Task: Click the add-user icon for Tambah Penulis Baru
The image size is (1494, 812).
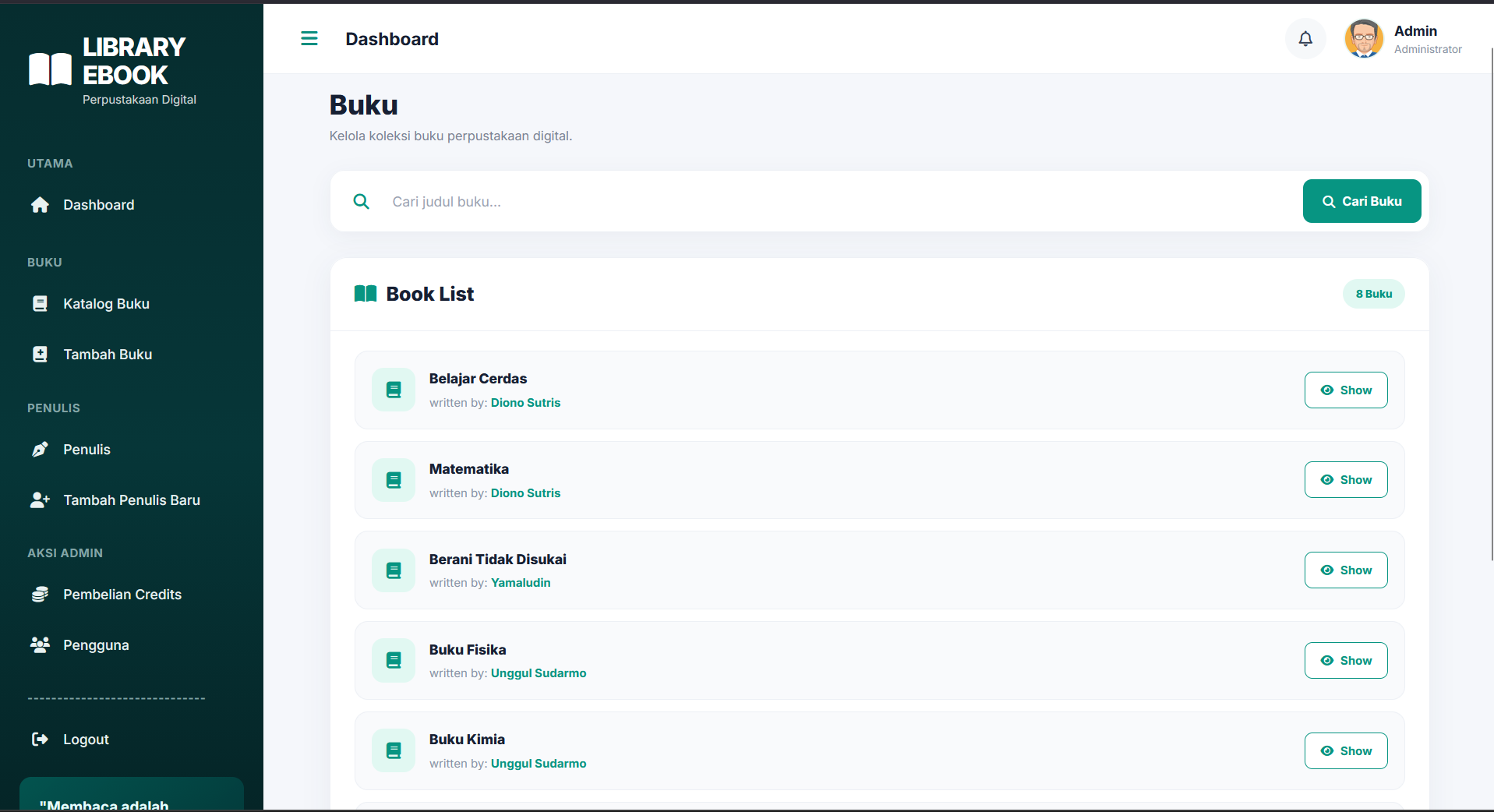Action: pos(40,500)
